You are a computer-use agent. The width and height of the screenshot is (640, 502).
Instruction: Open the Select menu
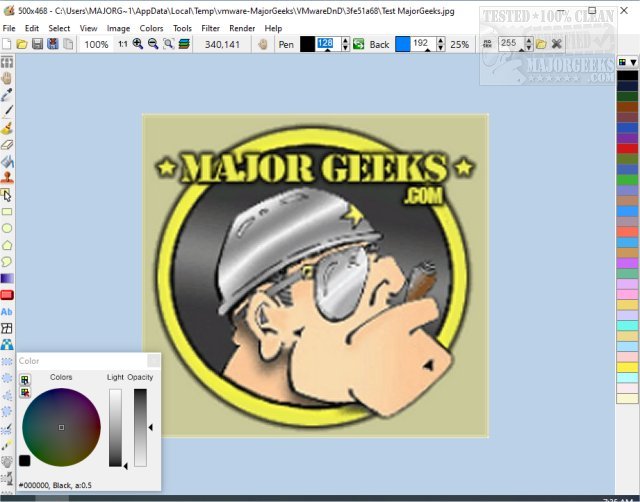[x=59, y=28]
